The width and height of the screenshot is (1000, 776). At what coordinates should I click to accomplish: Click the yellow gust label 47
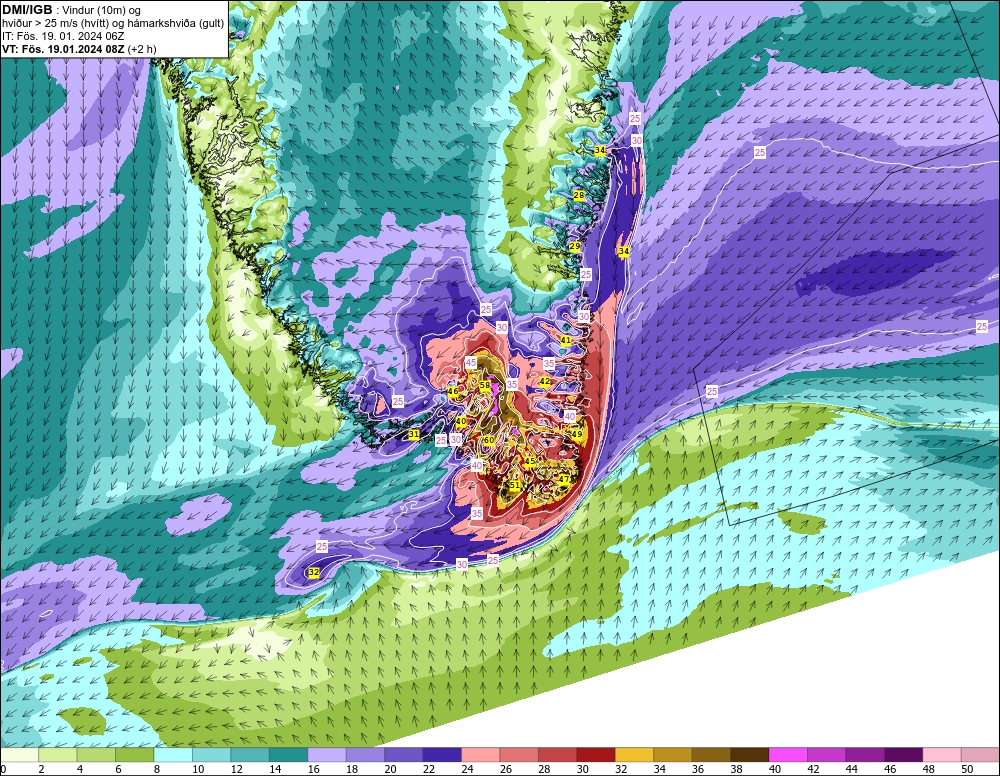[564, 480]
